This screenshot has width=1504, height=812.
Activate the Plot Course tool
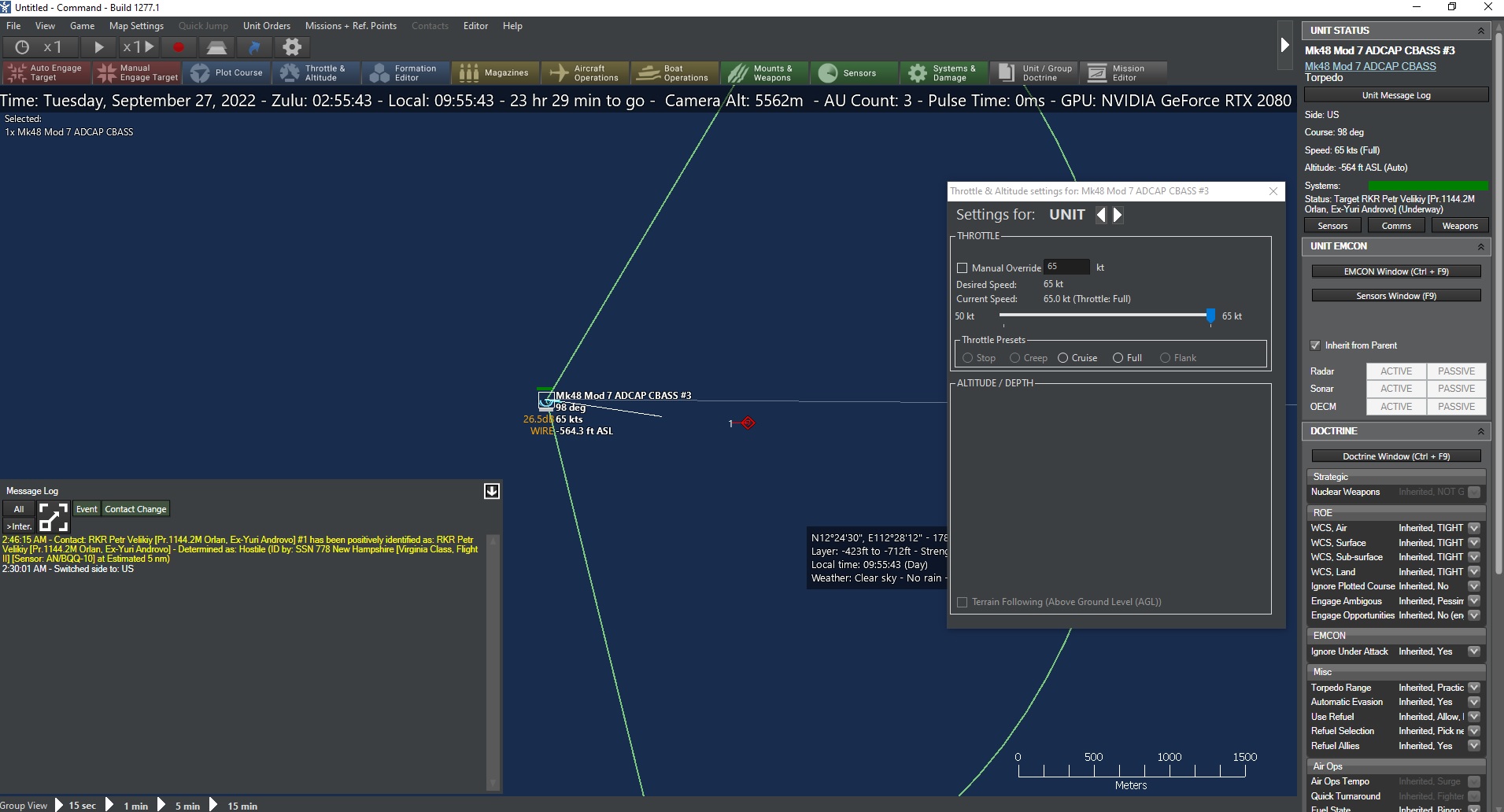pos(227,73)
